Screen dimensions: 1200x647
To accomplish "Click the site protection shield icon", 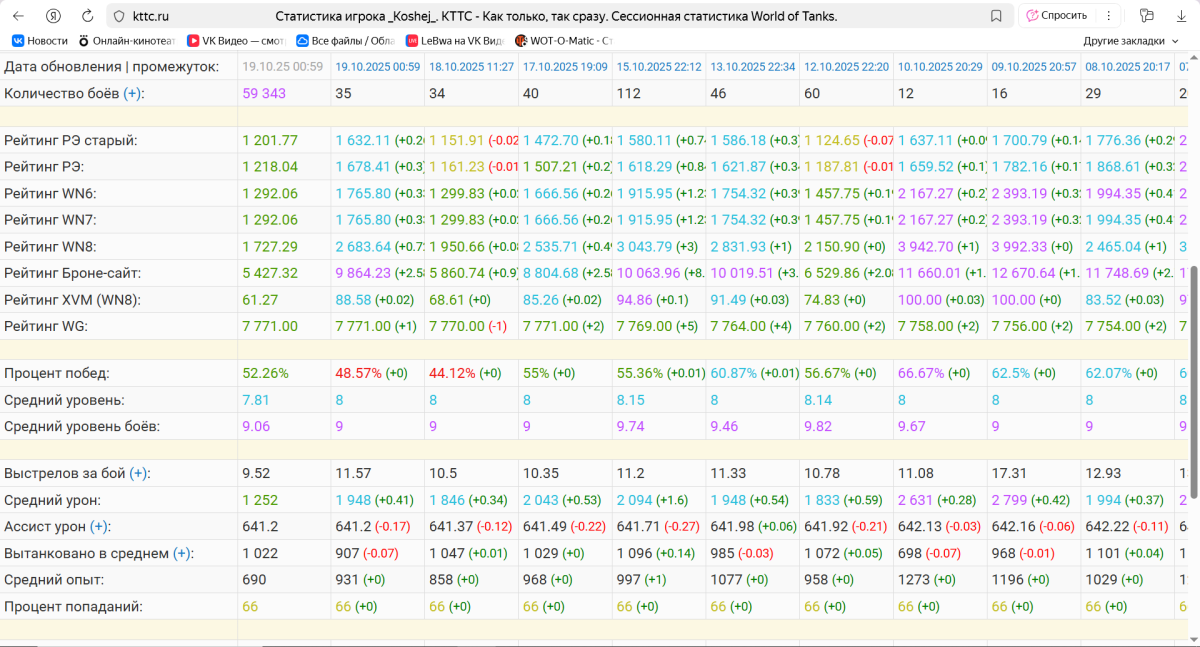I will pyautogui.click(x=119, y=16).
